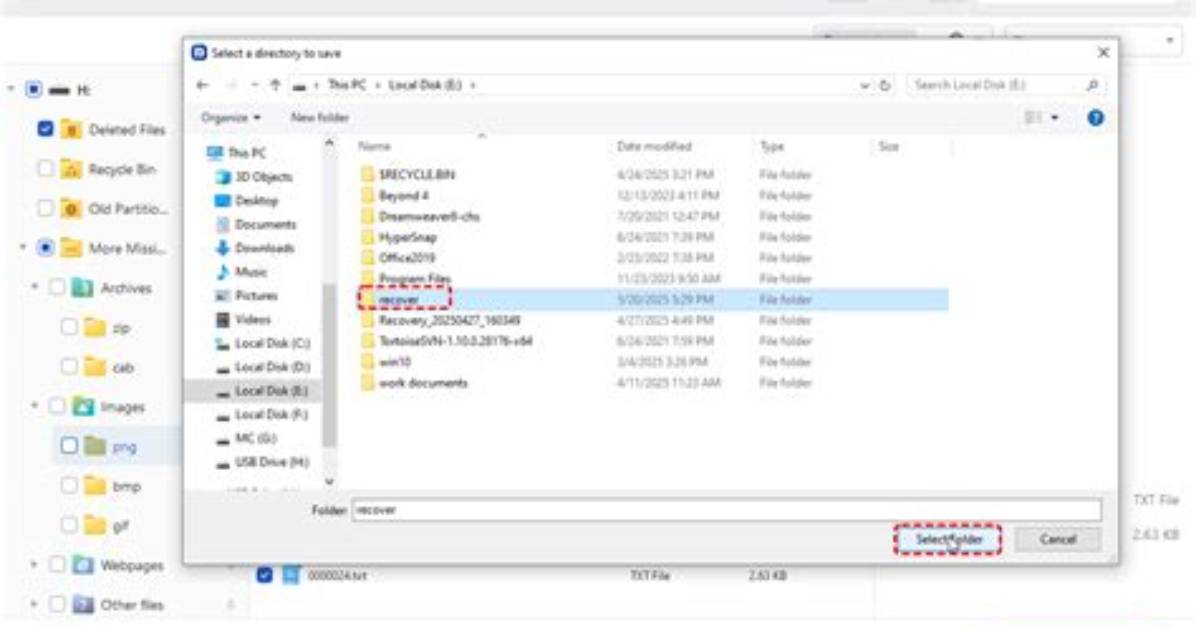The height and width of the screenshot is (628, 1196).
Task: Select Local Disk (C:) in navigation pane
Action: [263, 343]
